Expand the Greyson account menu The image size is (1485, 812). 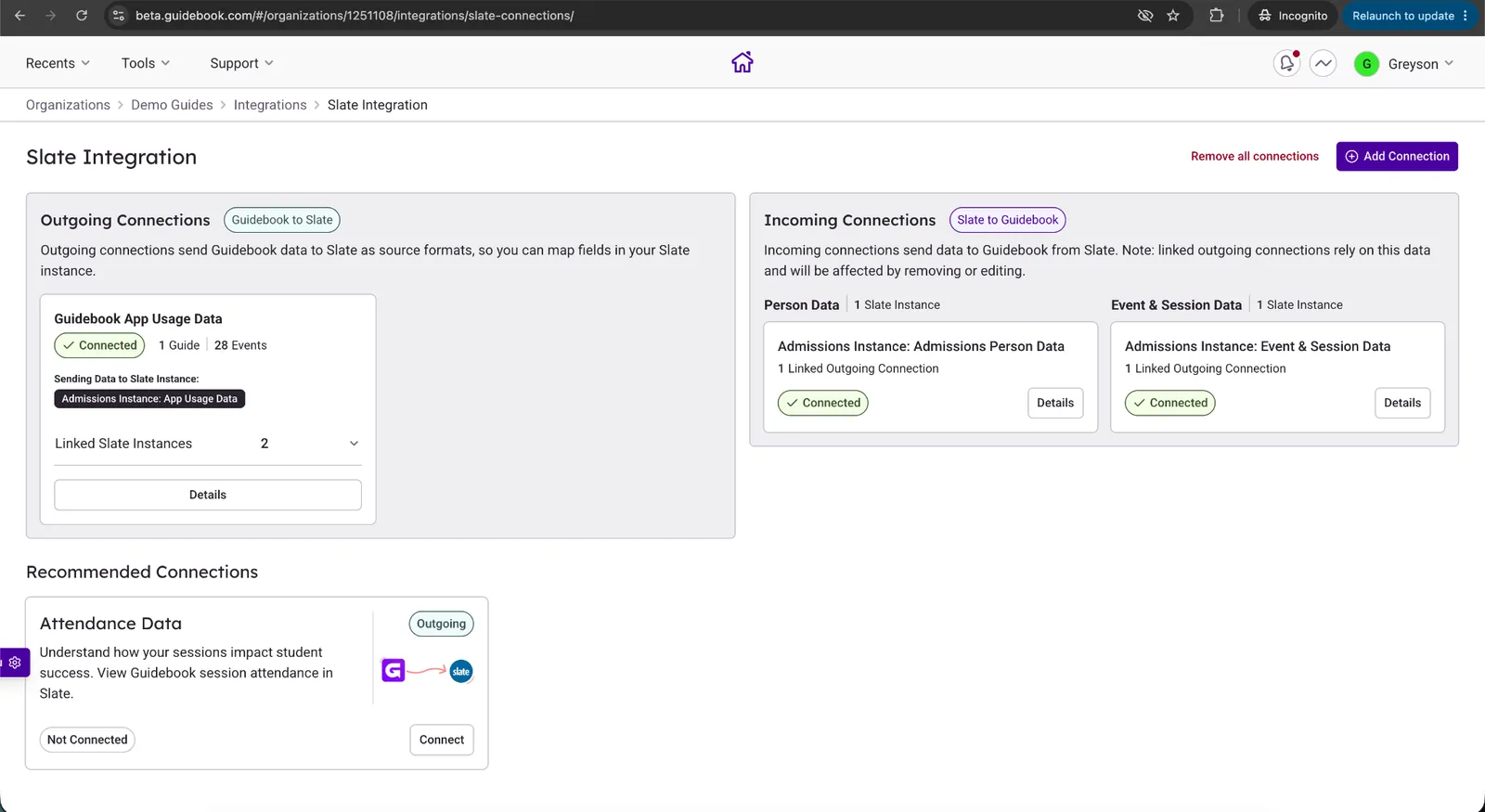1421,64
